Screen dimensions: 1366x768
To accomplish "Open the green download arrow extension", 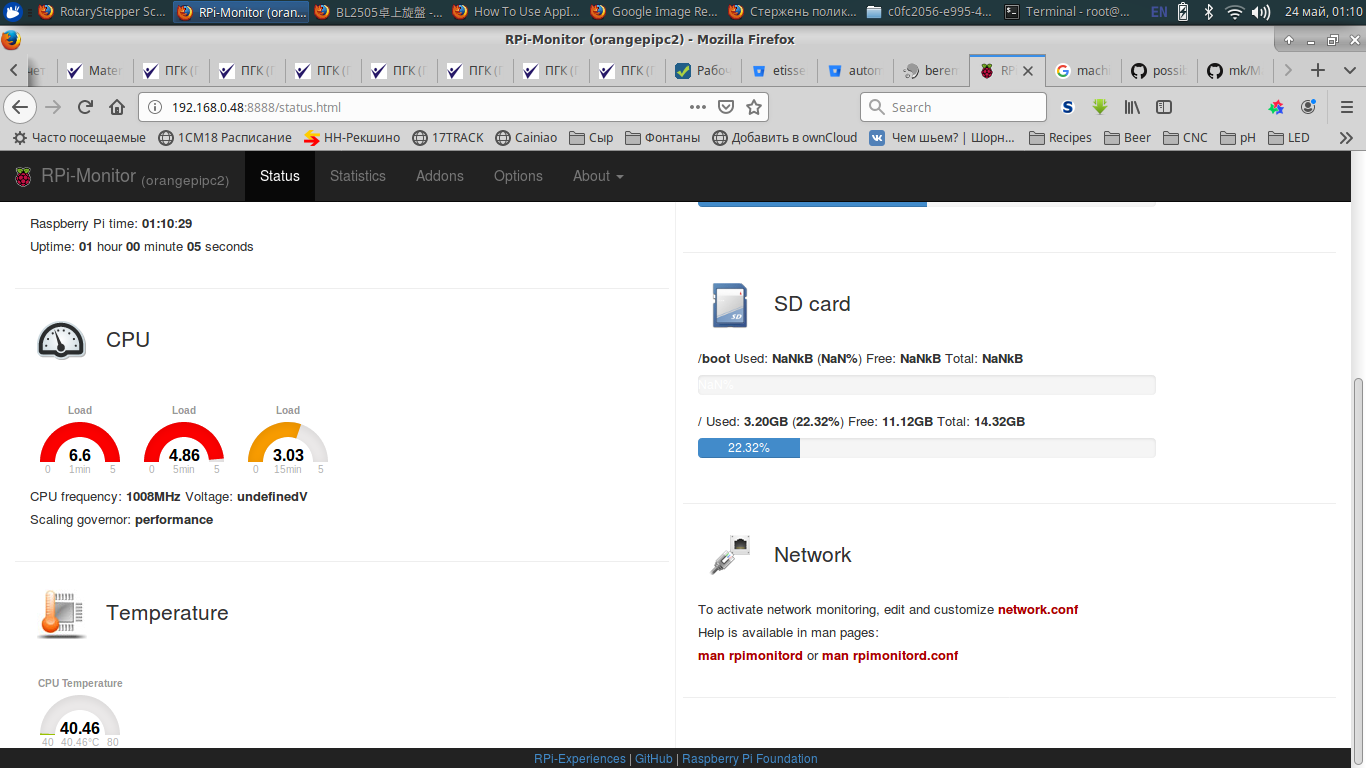I will click(1100, 107).
